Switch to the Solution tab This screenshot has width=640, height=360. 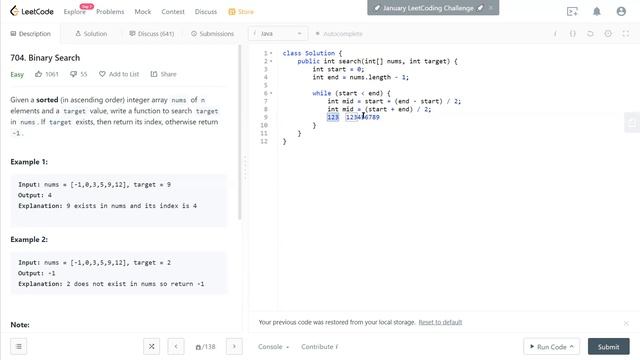point(91,33)
